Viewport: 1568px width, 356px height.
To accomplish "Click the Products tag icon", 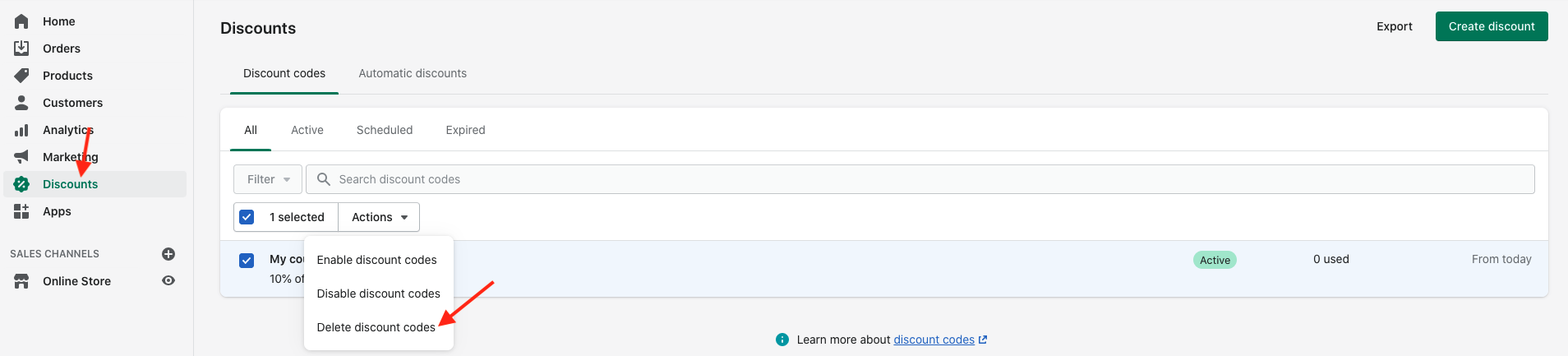I will pyautogui.click(x=21, y=76).
